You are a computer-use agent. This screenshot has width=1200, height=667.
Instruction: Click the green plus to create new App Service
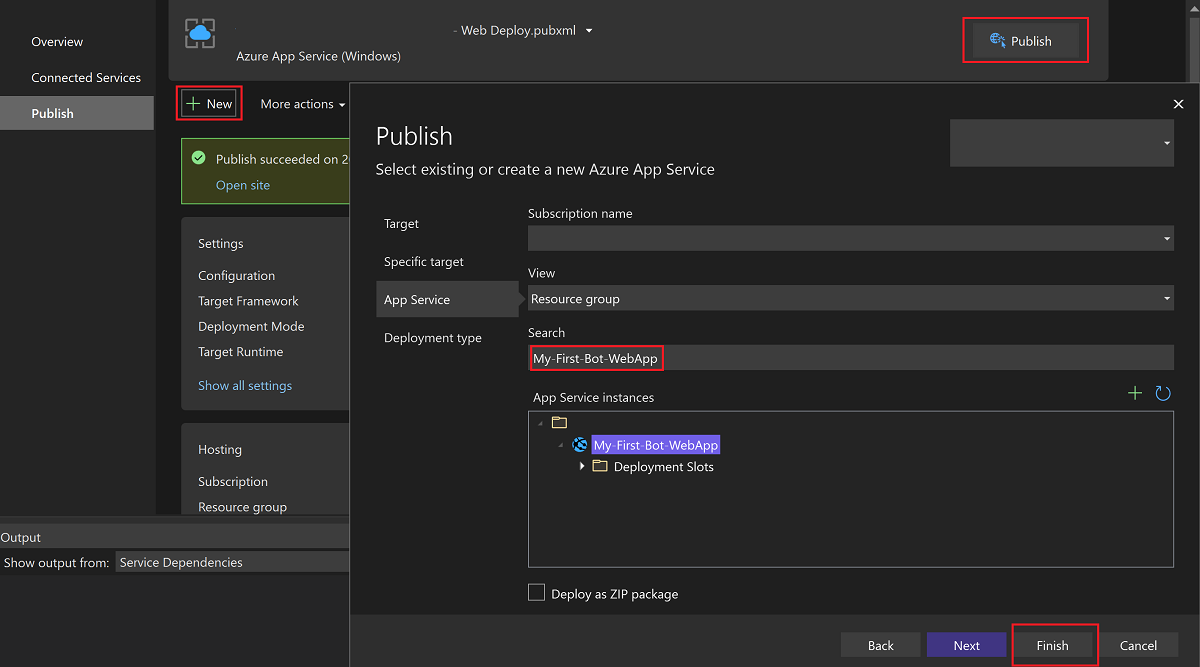[x=1135, y=393]
